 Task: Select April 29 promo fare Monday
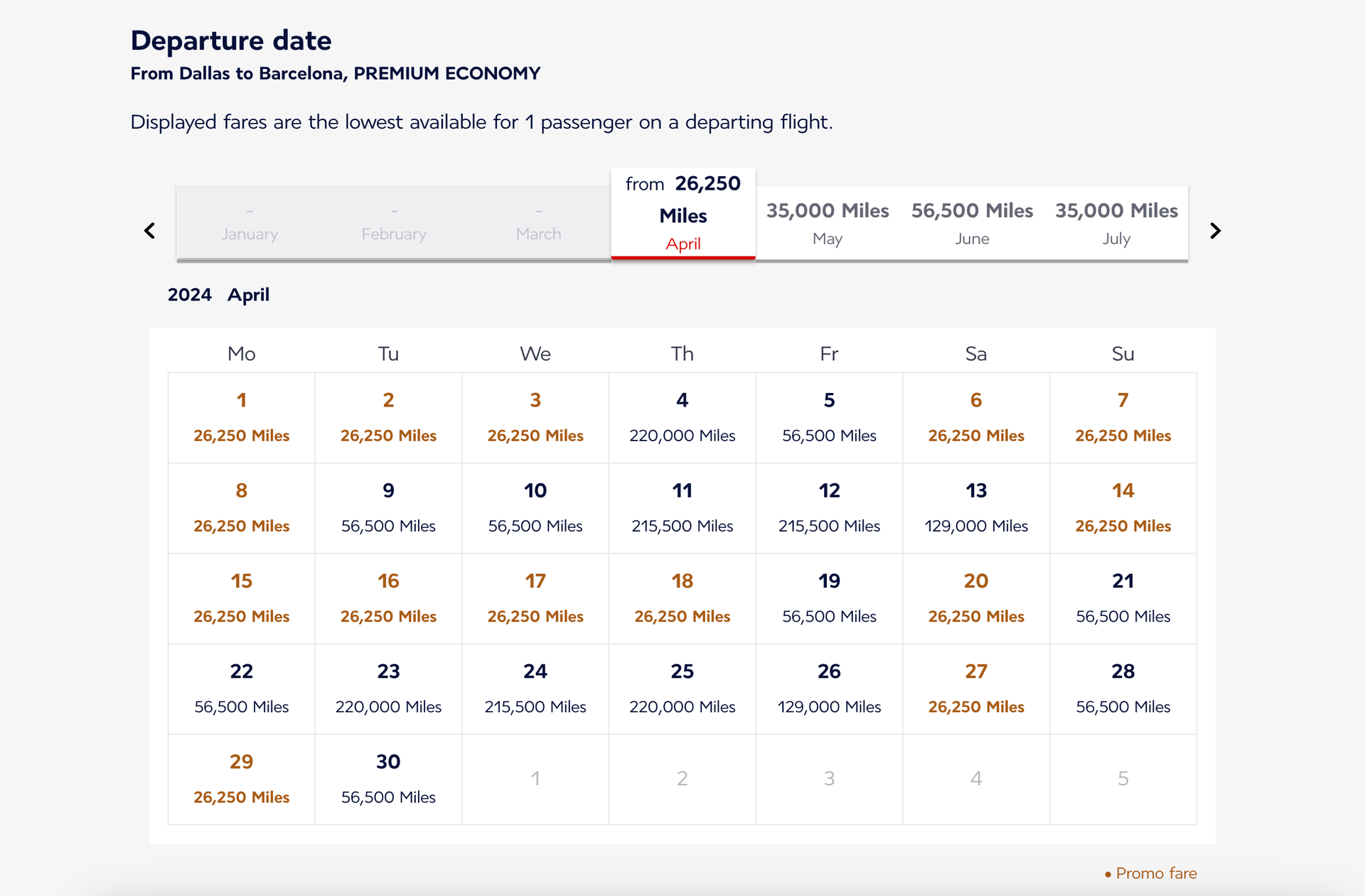coord(241,779)
